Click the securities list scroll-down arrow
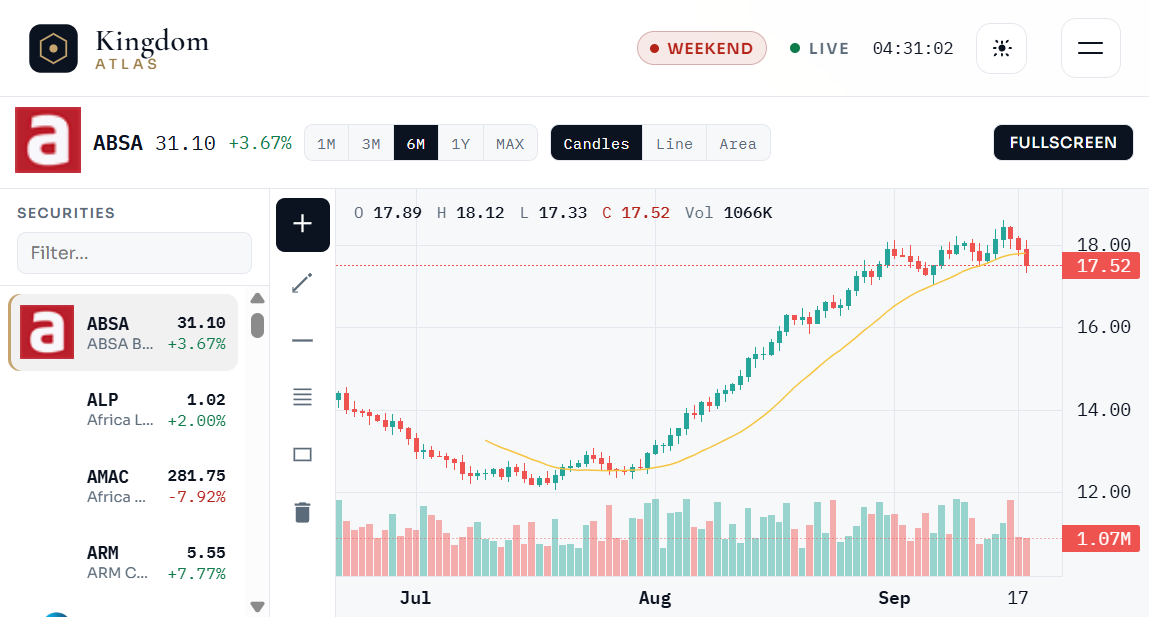The width and height of the screenshot is (1149, 617). tap(257, 607)
